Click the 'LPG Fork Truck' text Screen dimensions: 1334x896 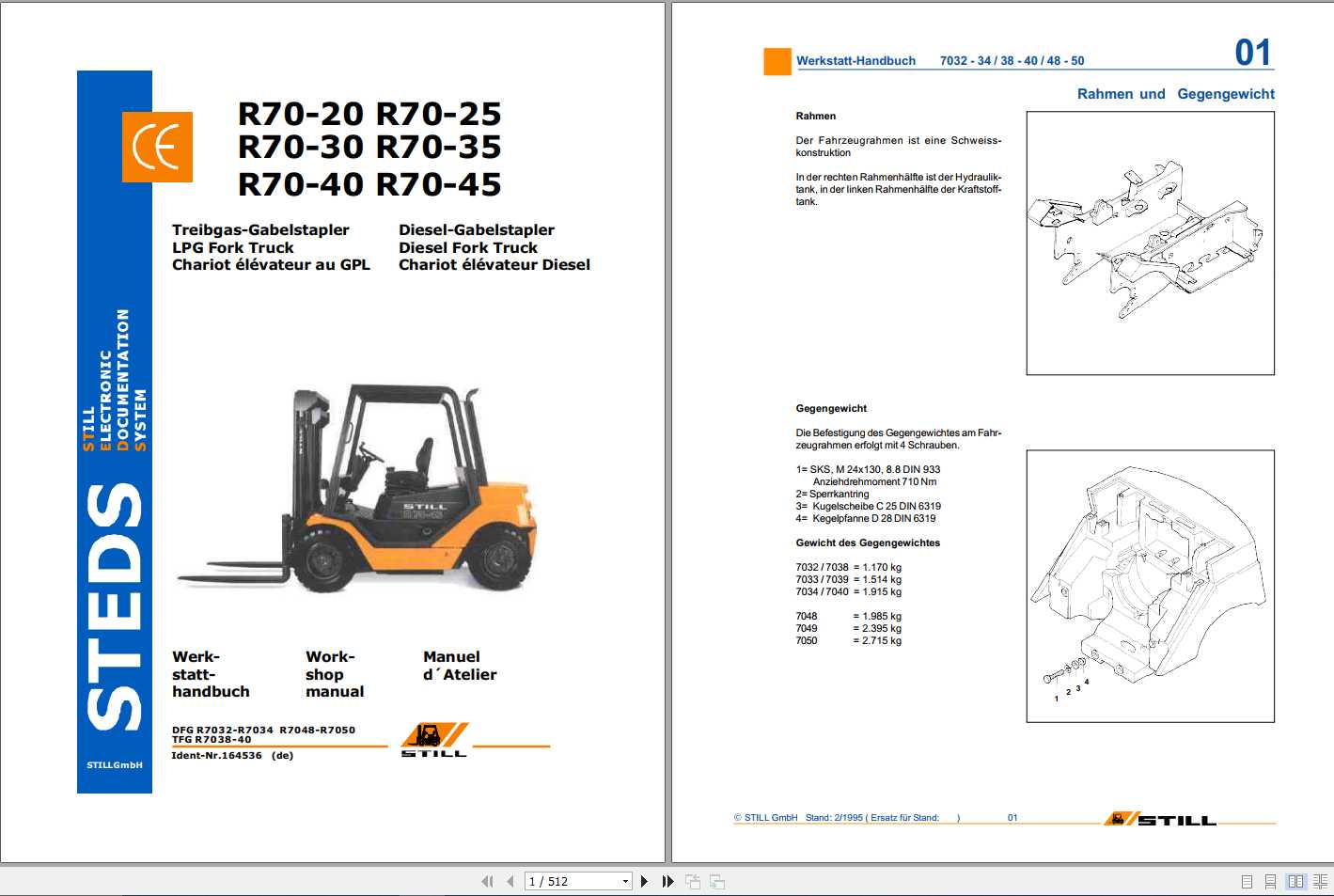point(232,248)
